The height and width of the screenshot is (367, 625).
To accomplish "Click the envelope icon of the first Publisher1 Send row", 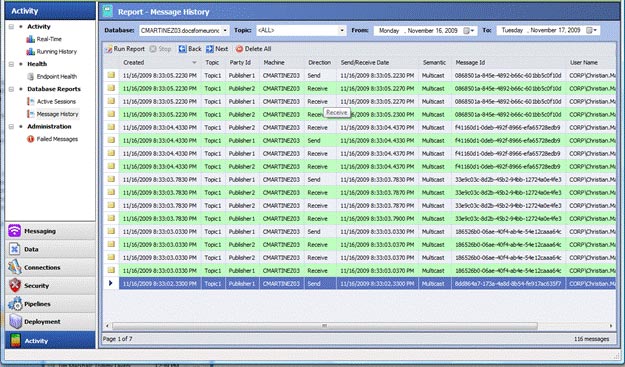I will pyautogui.click(x=111, y=75).
